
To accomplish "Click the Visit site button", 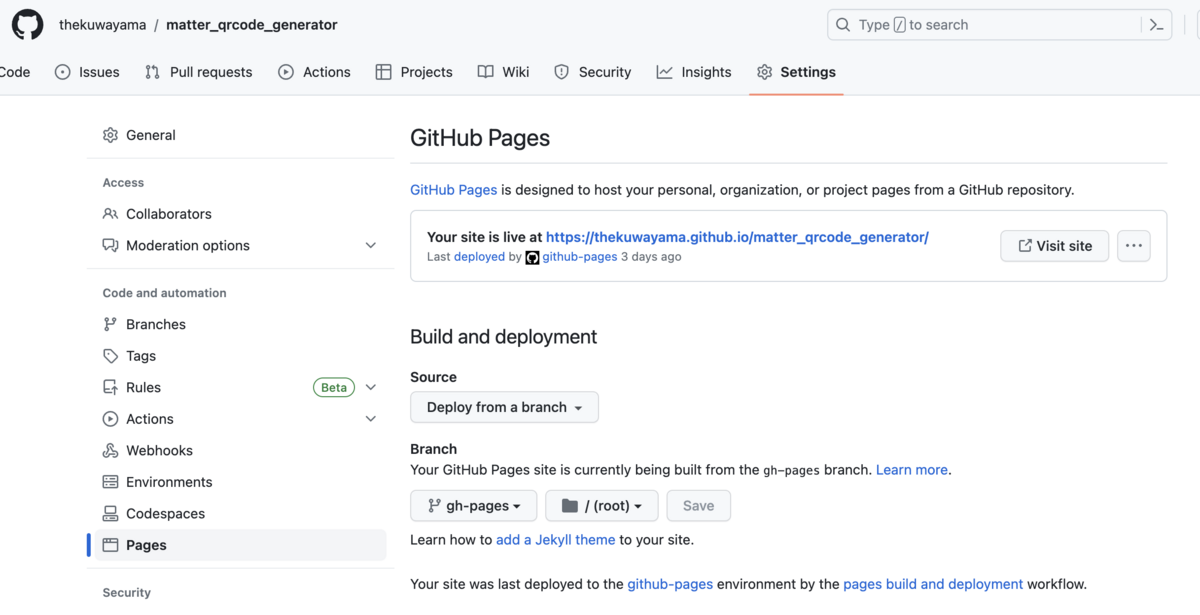I will (1054, 246).
